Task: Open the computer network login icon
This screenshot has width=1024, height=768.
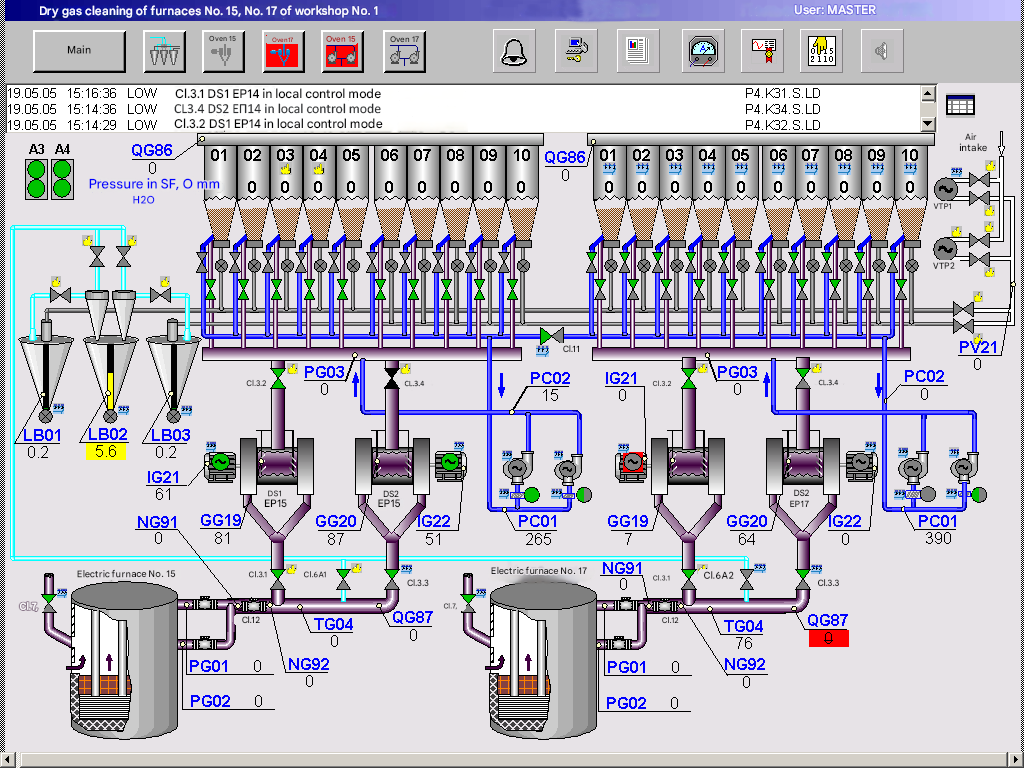Action: point(576,50)
